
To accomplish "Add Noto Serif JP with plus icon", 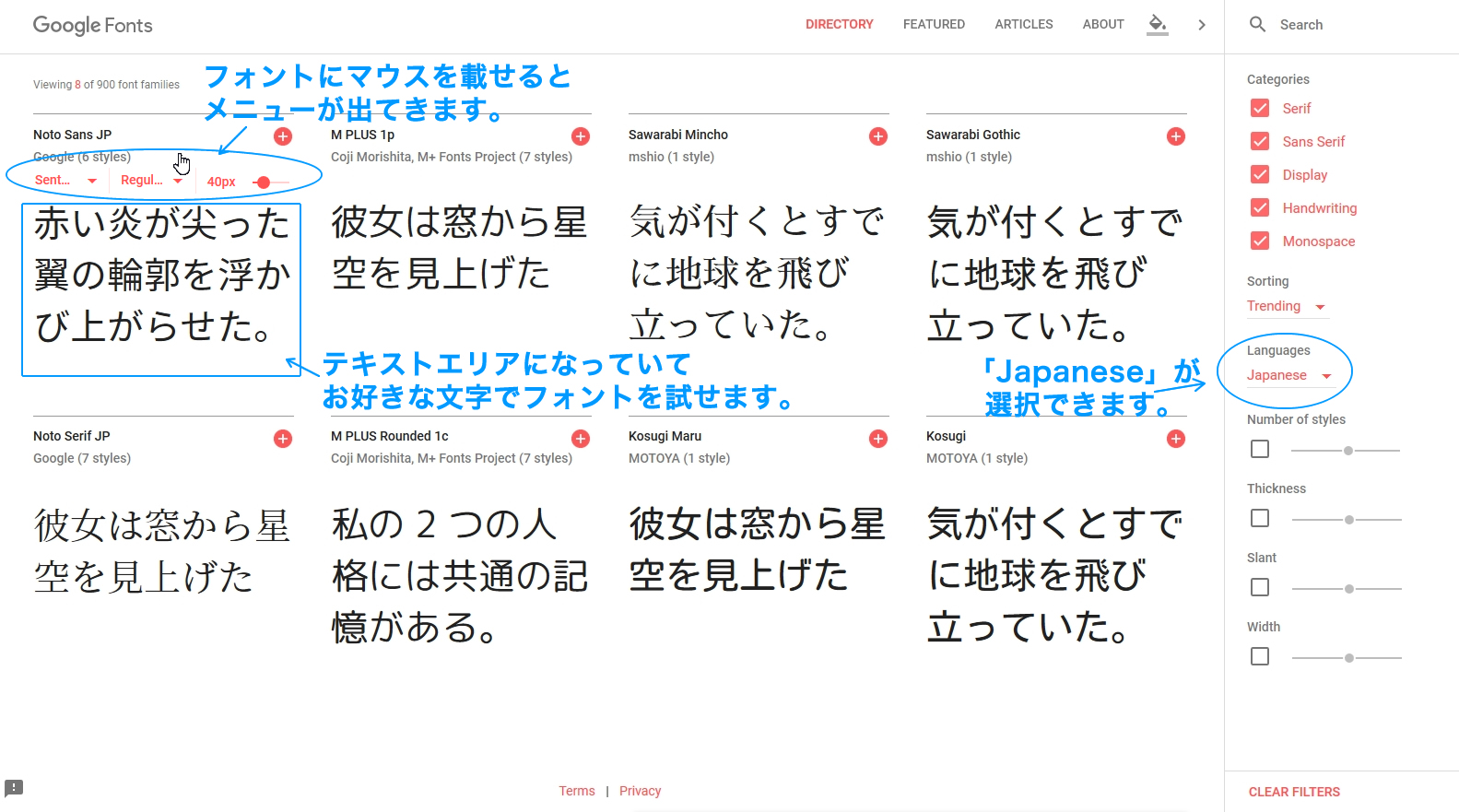I will pos(283,439).
